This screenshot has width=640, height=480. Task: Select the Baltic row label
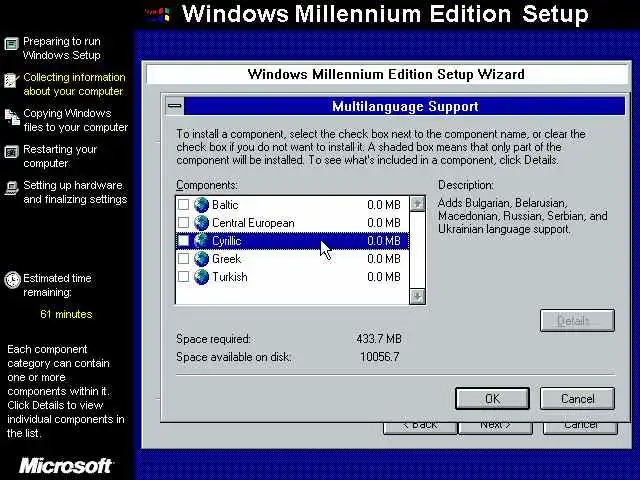click(x=225, y=204)
